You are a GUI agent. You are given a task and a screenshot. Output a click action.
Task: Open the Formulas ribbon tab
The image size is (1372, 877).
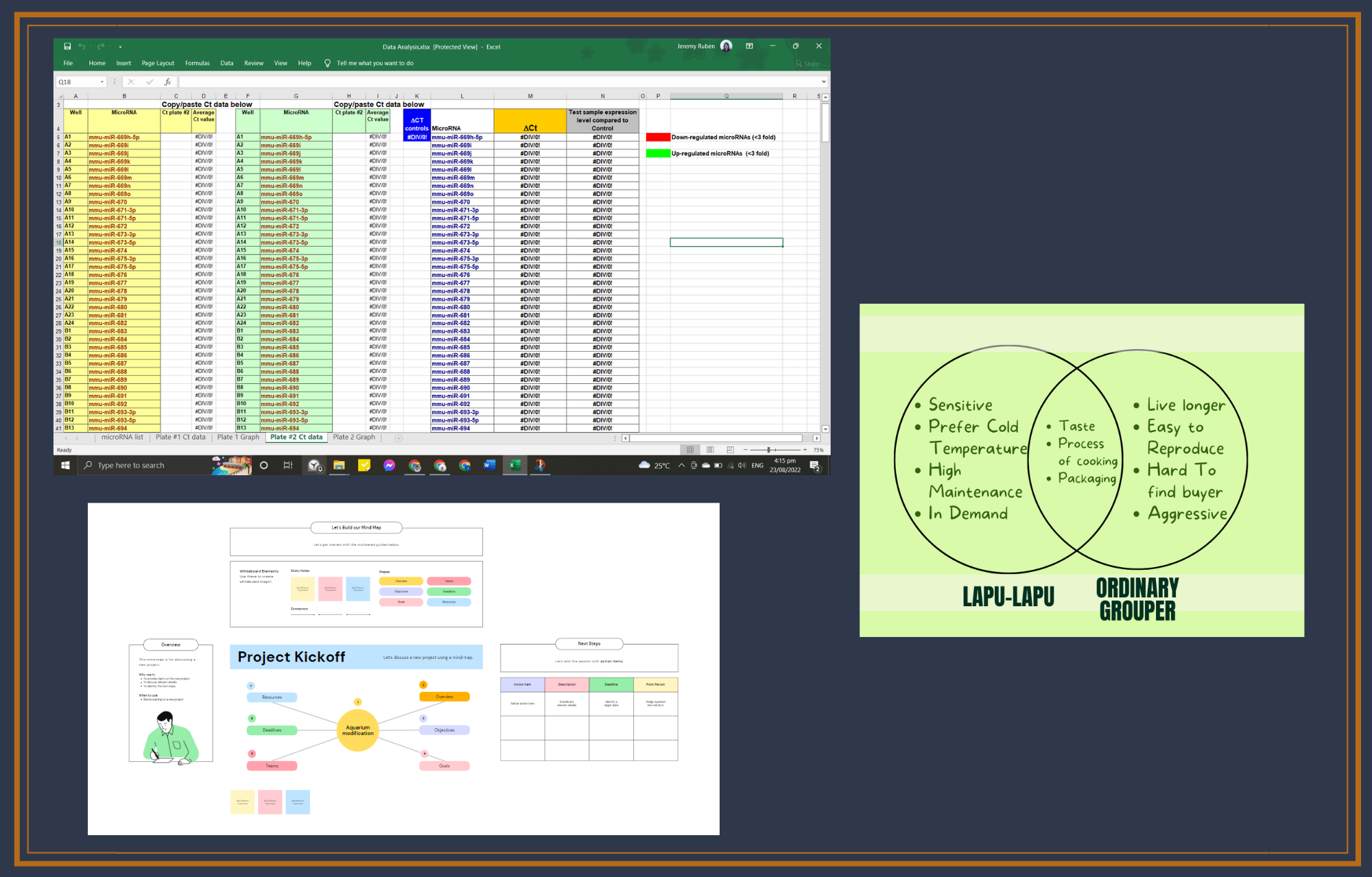pyautogui.click(x=197, y=63)
